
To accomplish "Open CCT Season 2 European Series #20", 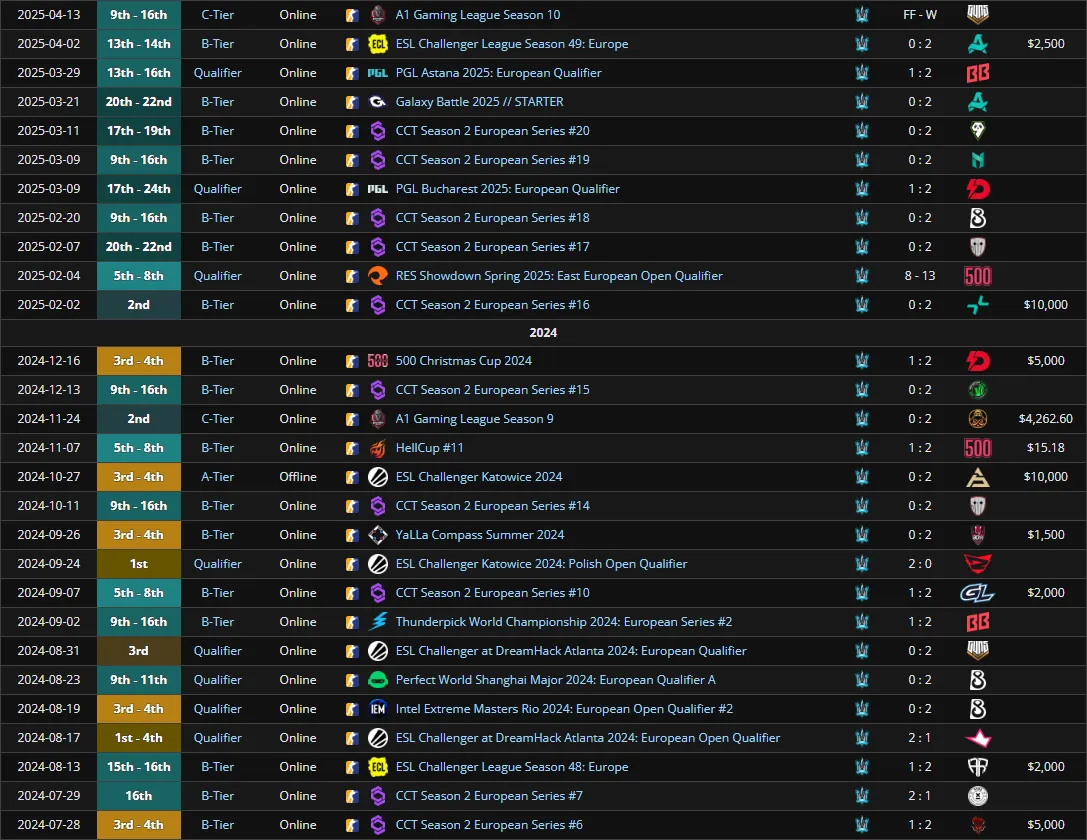I will (x=492, y=131).
